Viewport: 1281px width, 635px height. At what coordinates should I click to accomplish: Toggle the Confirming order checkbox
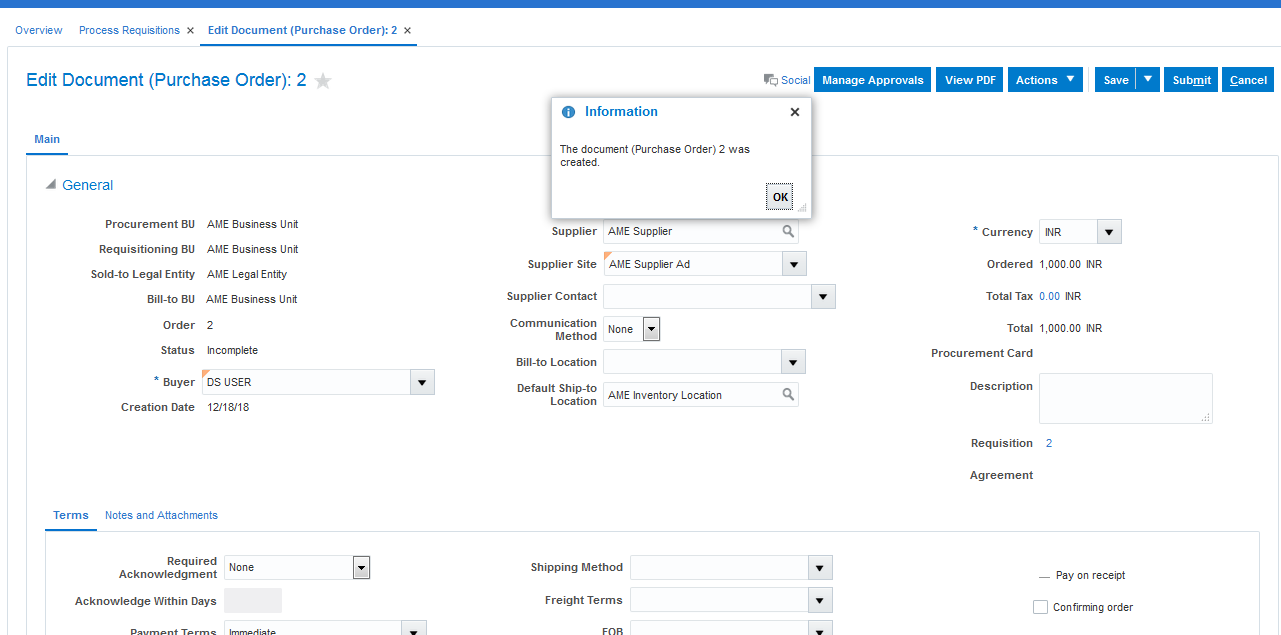tap(1040, 607)
